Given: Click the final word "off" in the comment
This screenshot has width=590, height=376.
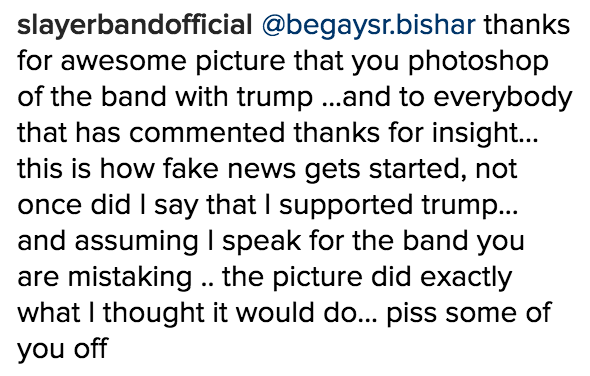Looking at the screenshot, I should pos(91,348).
